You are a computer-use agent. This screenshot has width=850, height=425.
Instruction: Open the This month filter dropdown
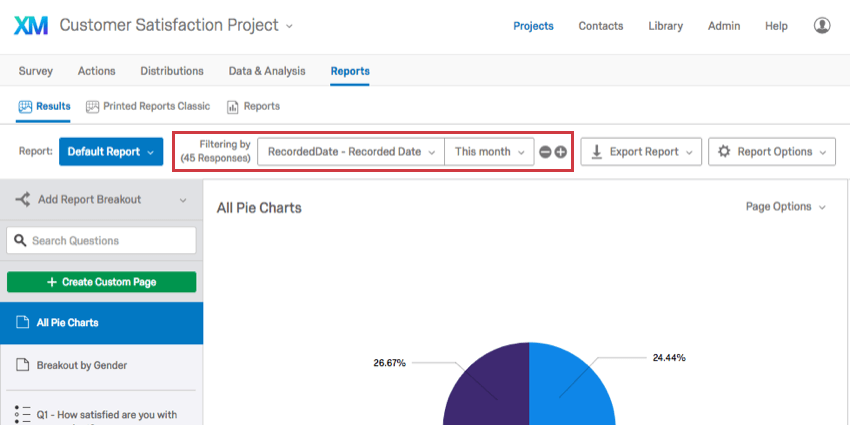point(489,152)
